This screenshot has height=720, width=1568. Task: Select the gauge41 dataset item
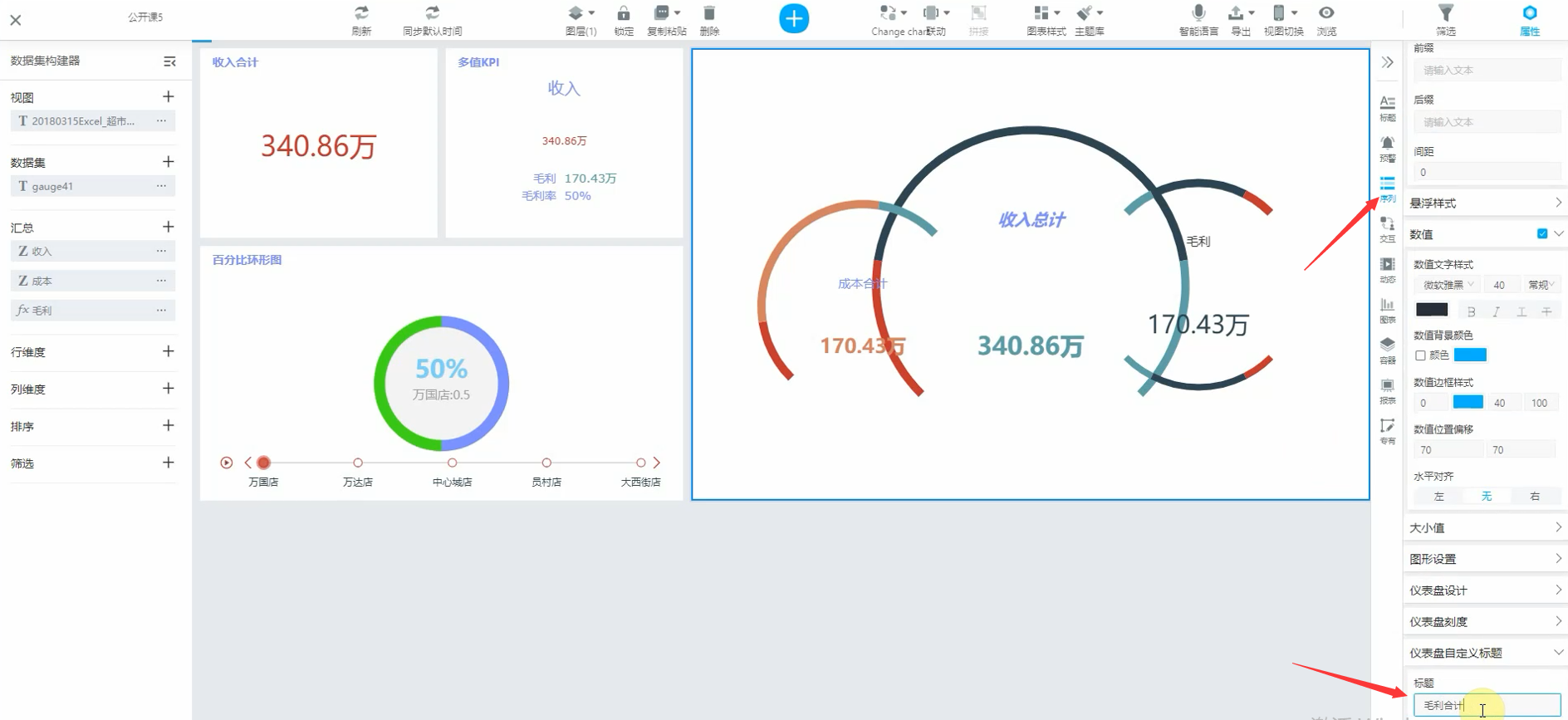pos(93,186)
